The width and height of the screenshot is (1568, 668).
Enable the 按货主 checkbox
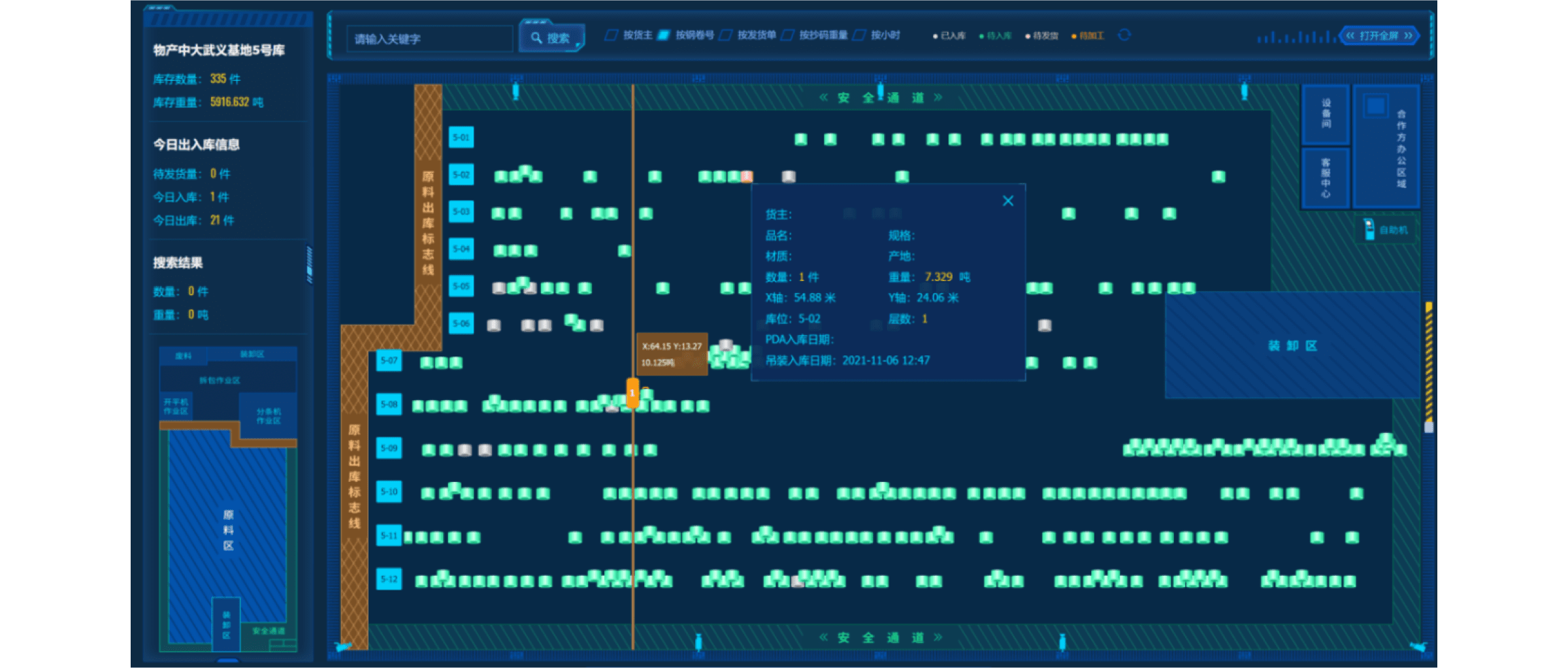(611, 35)
